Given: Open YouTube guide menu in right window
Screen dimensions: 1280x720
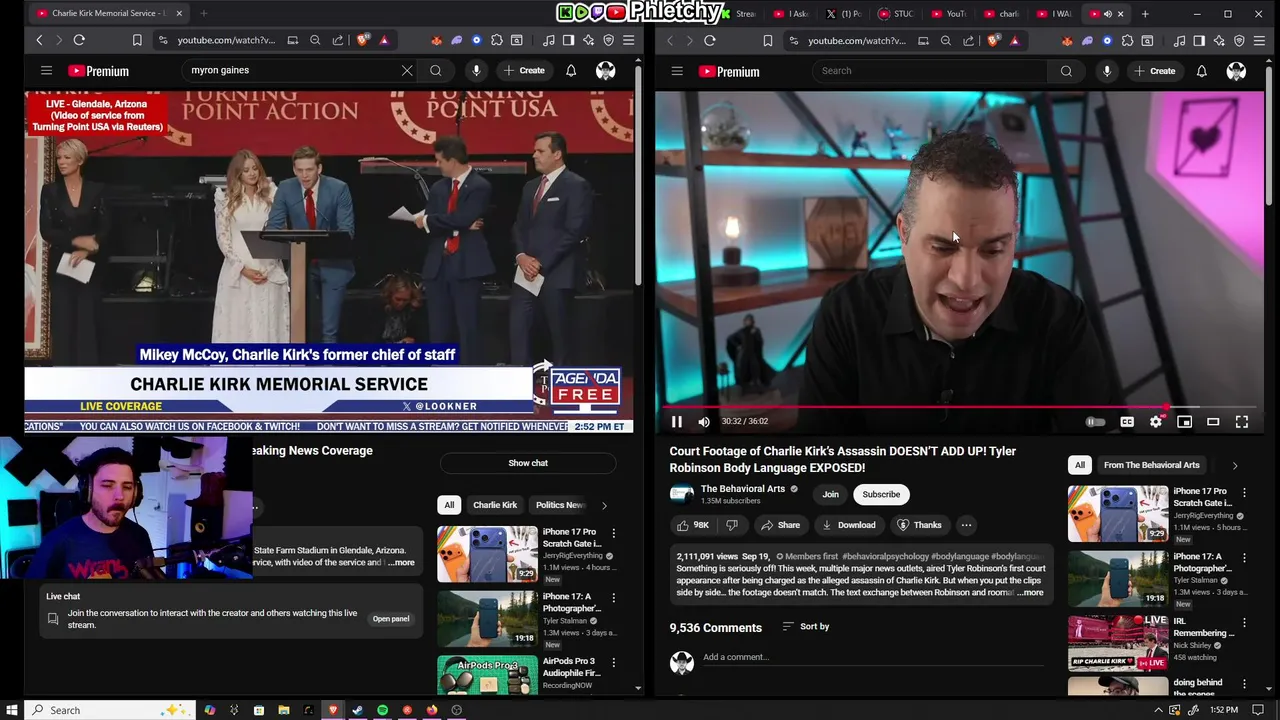Looking at the screenshot, I should [x=677, y=71].
